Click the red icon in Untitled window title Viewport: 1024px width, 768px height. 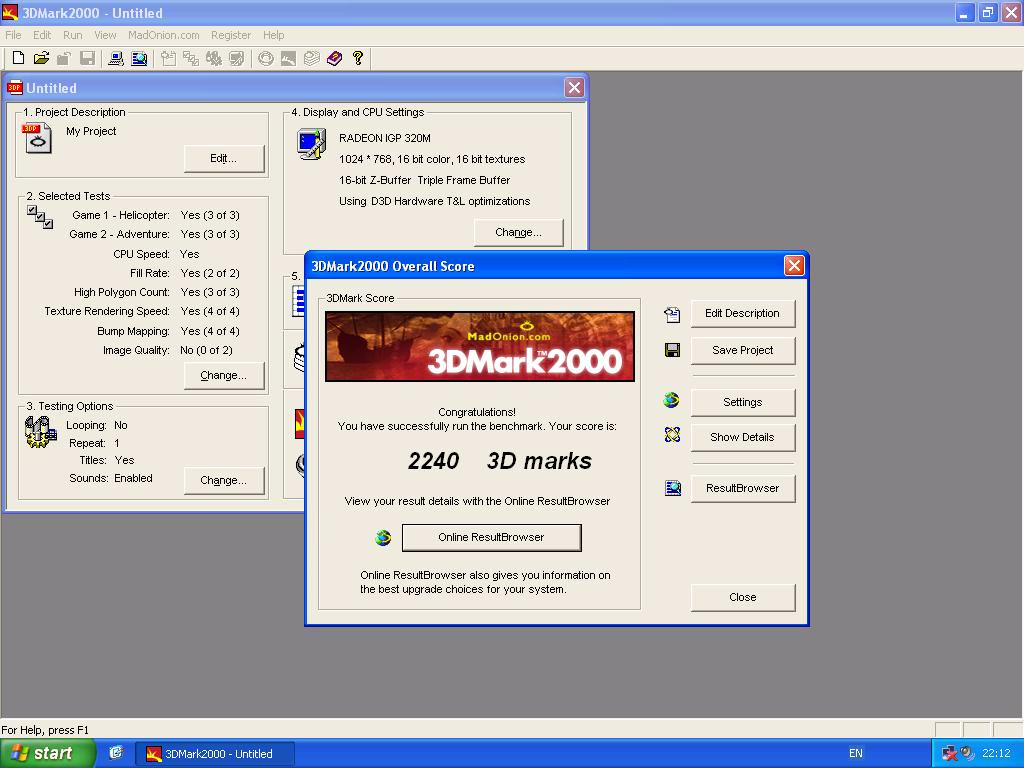tap(15, 88)
